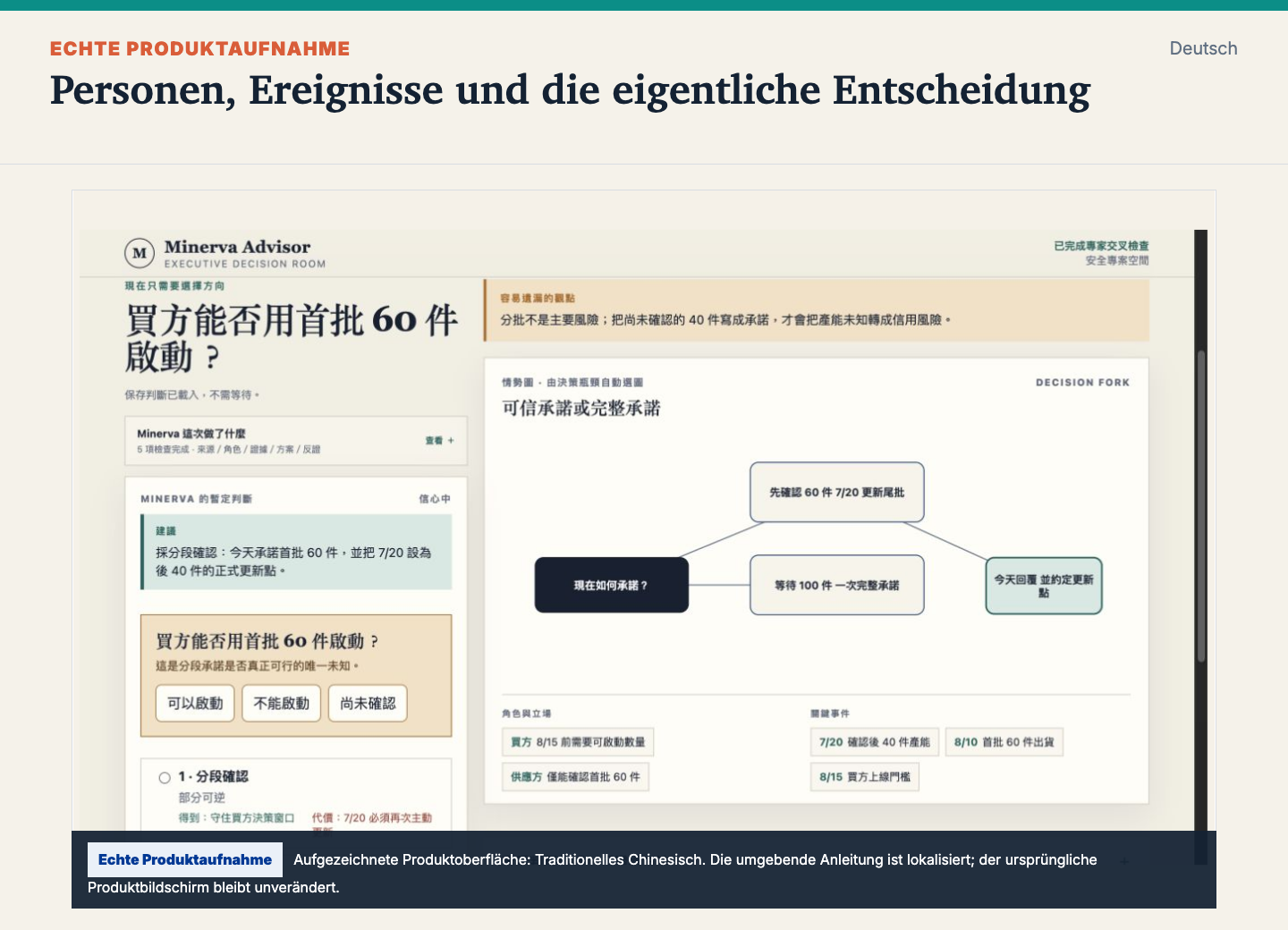Click the 安全專案空間 label in header

click(1117, 261)
